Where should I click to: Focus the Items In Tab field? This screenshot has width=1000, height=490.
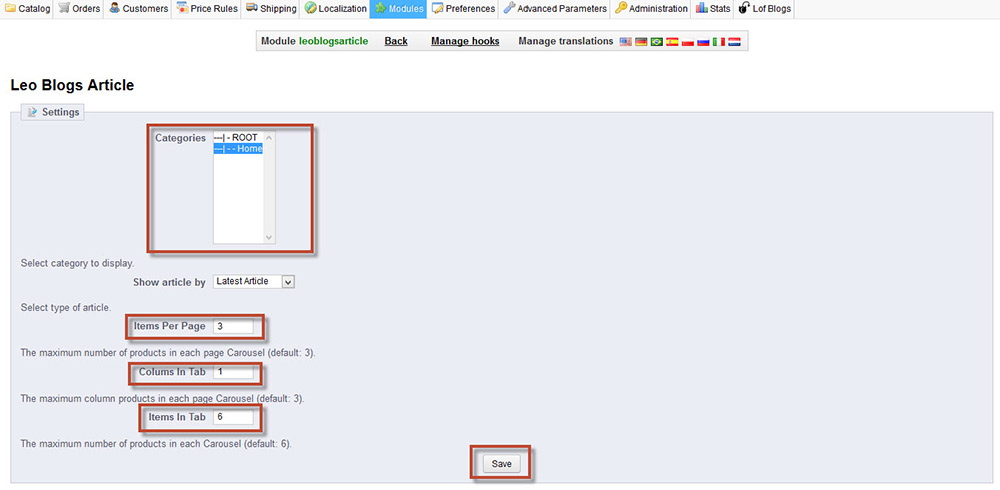pyautogui.click(x=233, y=417)
